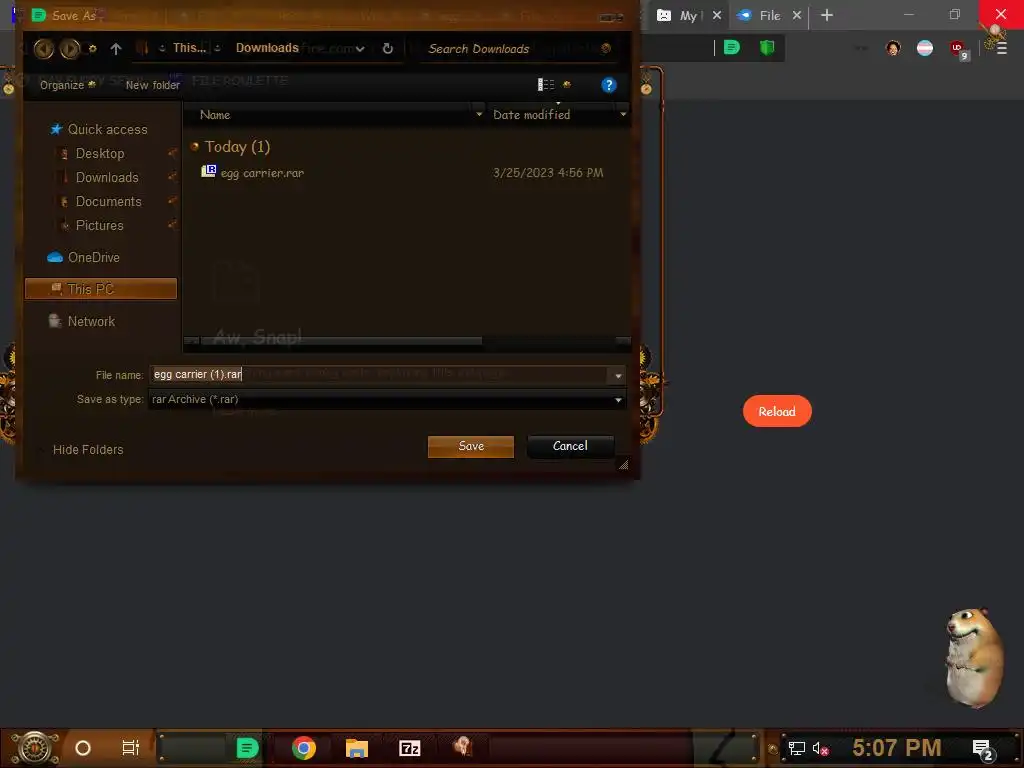
Task: Open Pictures folder in sidebar
Action: coord(99,225)
